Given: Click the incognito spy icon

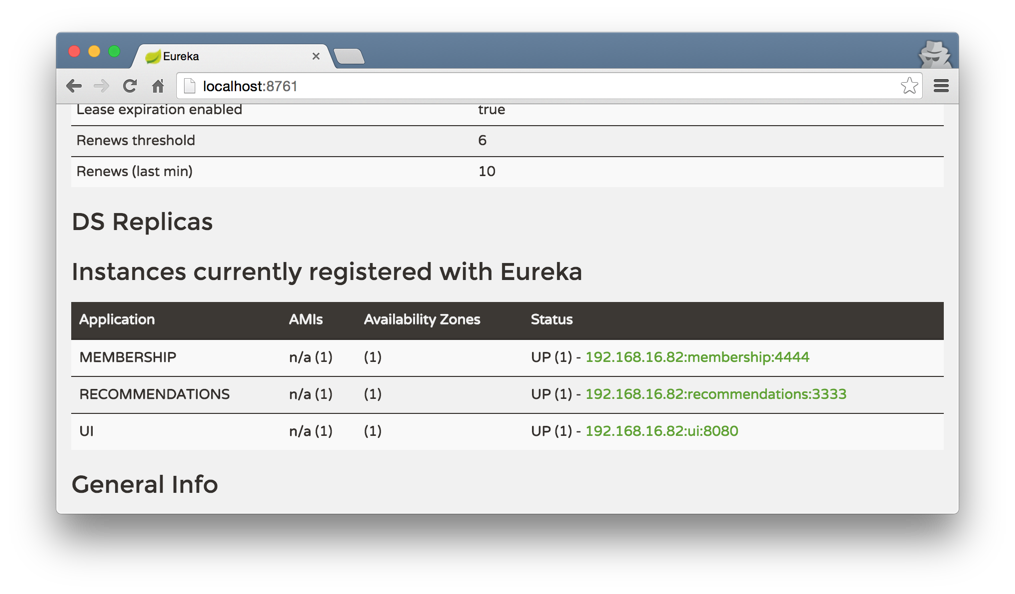Looking at the screenshot, I should [935, 54].
